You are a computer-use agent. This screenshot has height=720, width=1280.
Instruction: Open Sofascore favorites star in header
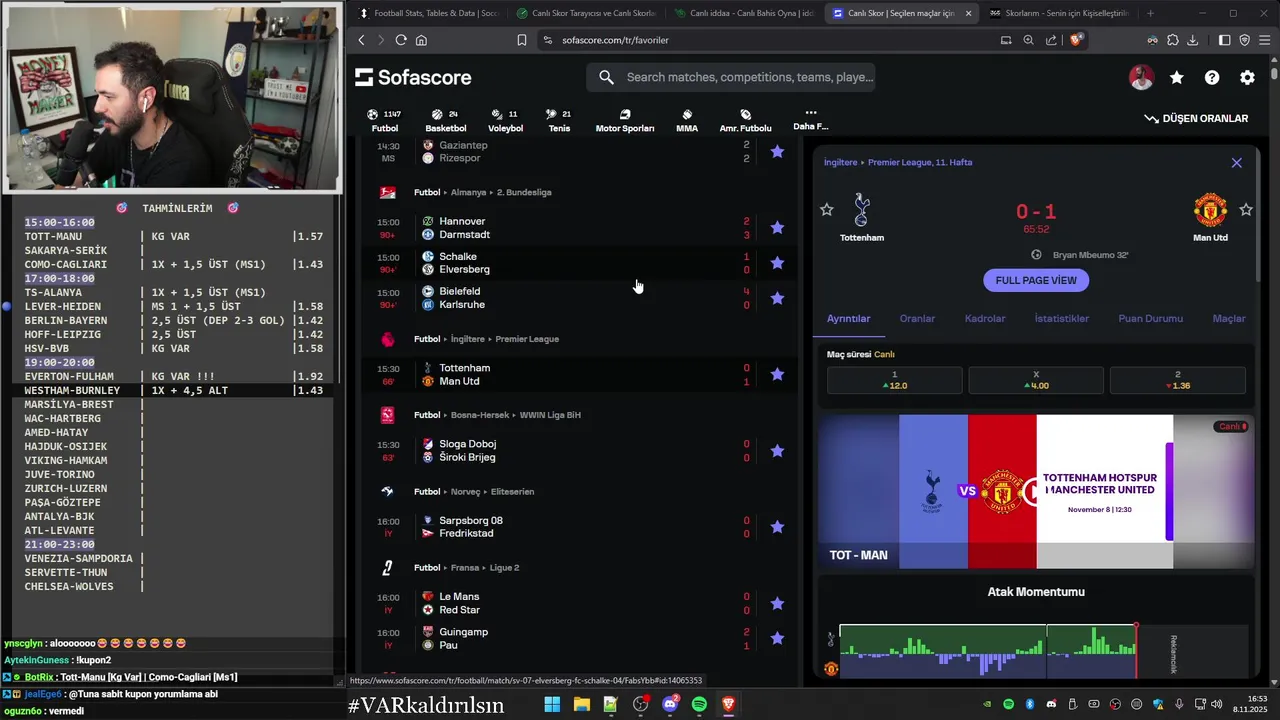(x=1177, y=77)
